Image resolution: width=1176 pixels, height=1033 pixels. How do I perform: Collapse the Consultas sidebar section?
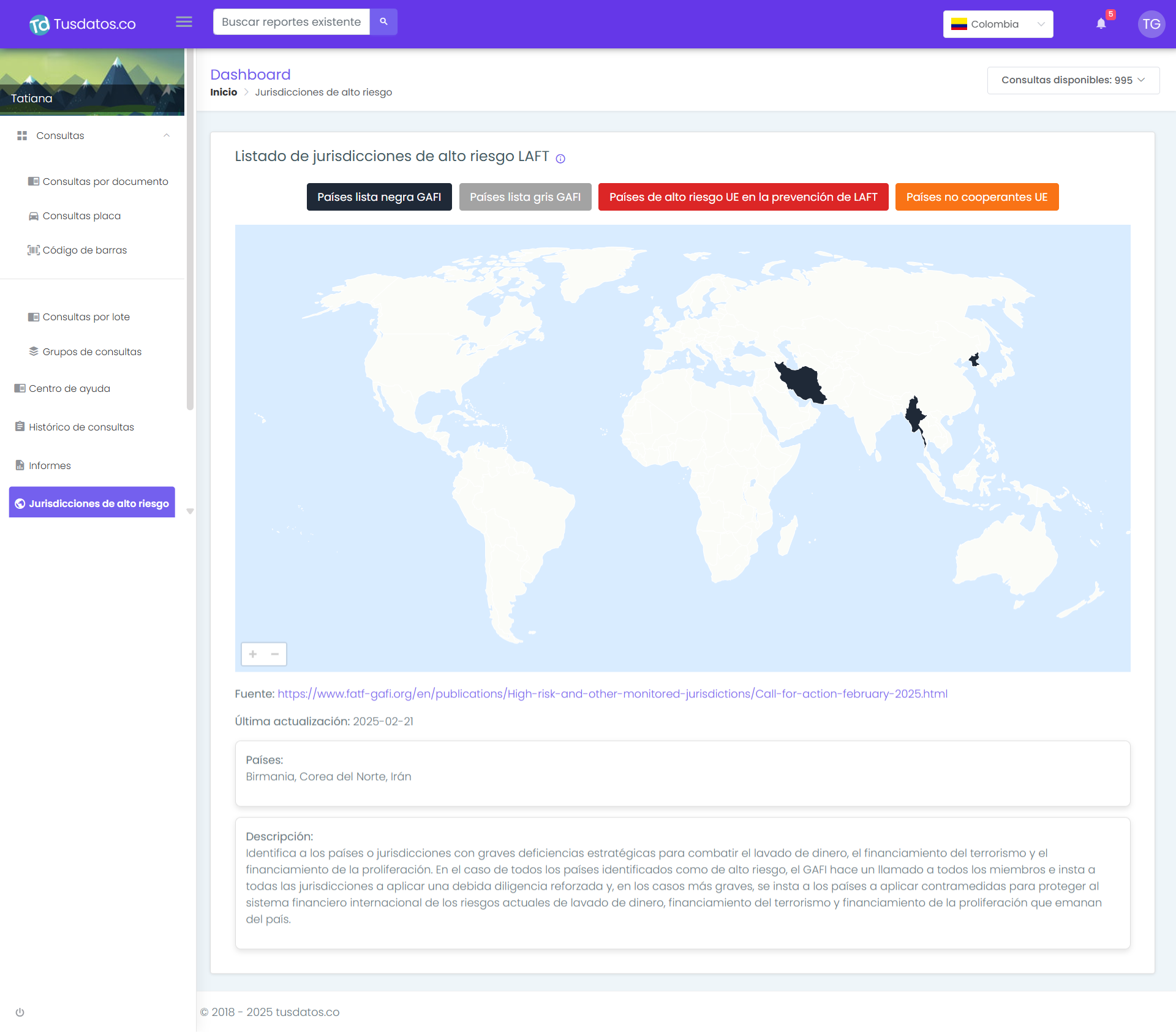[x=166, y=135]
